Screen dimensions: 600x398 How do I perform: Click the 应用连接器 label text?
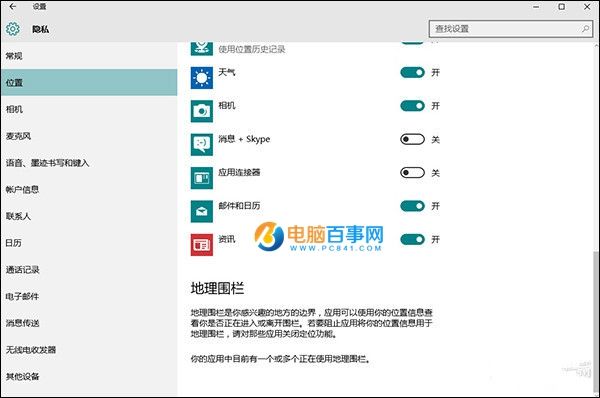point(239,172)
